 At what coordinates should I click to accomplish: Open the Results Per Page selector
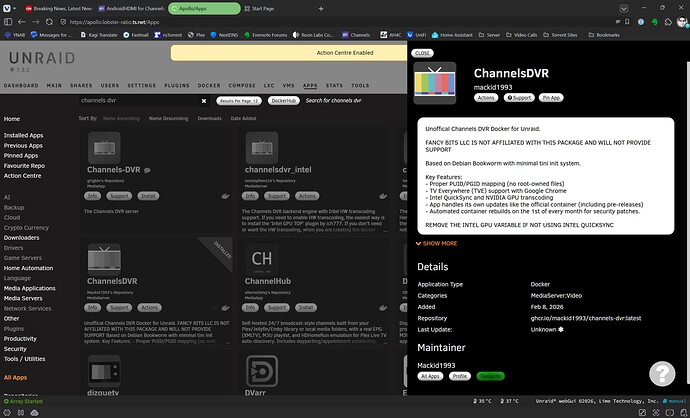pyautogui.click(x=239, y=101)
